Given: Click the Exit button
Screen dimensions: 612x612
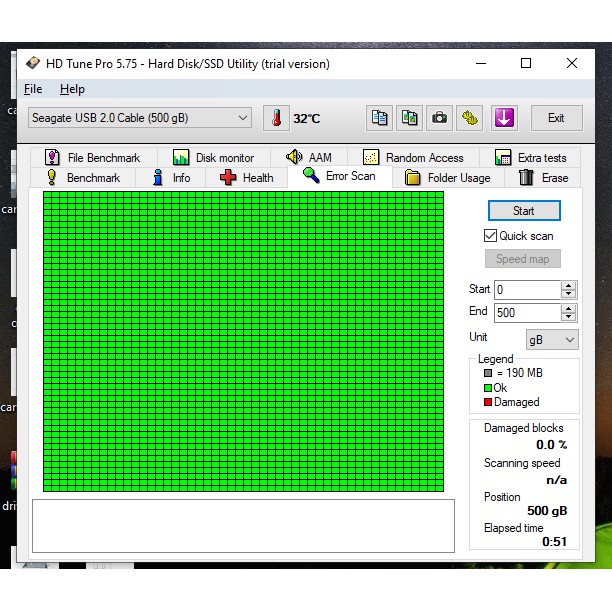Looking at the screenshot, I should click(x=556, y=118).
